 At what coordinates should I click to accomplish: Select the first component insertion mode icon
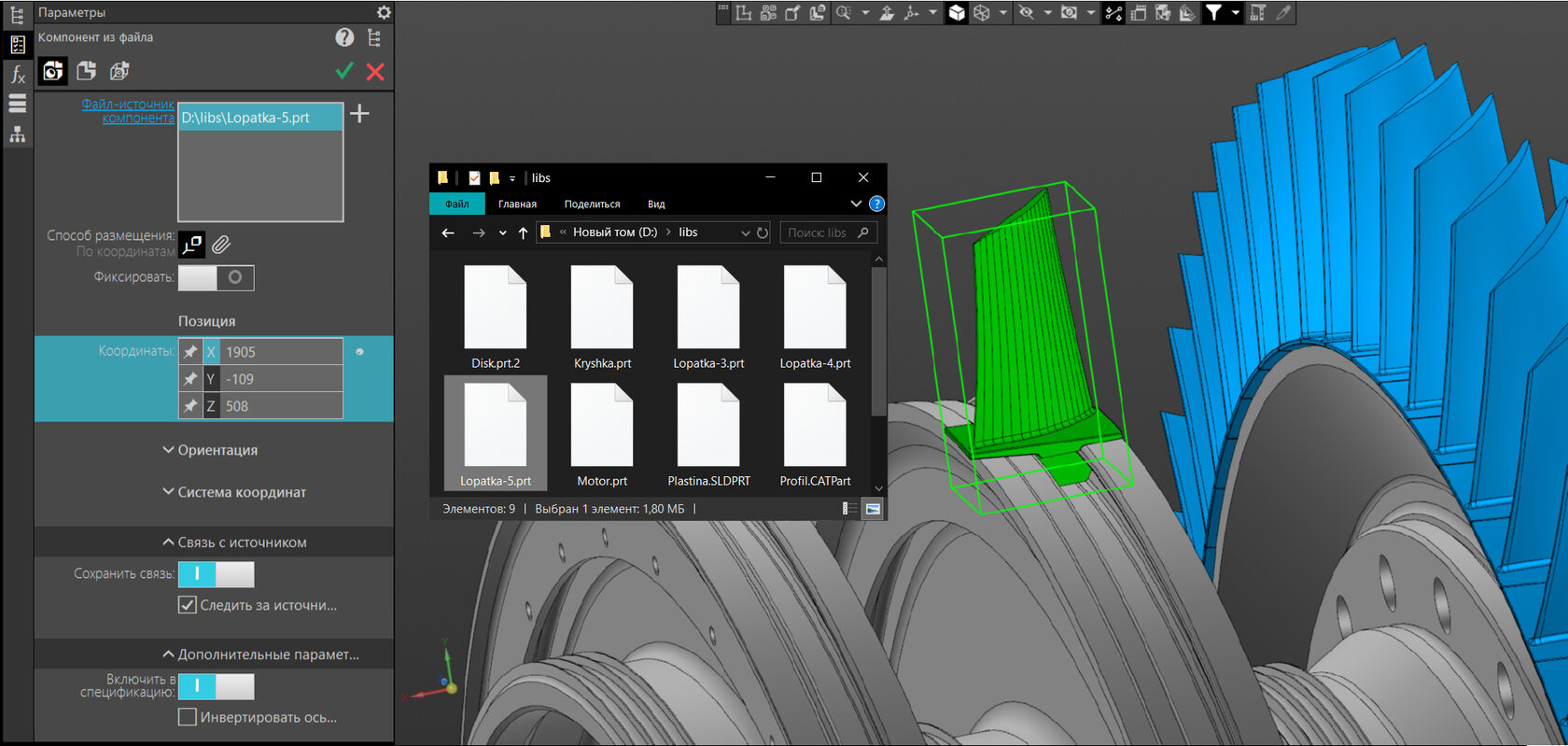point(53,71)
